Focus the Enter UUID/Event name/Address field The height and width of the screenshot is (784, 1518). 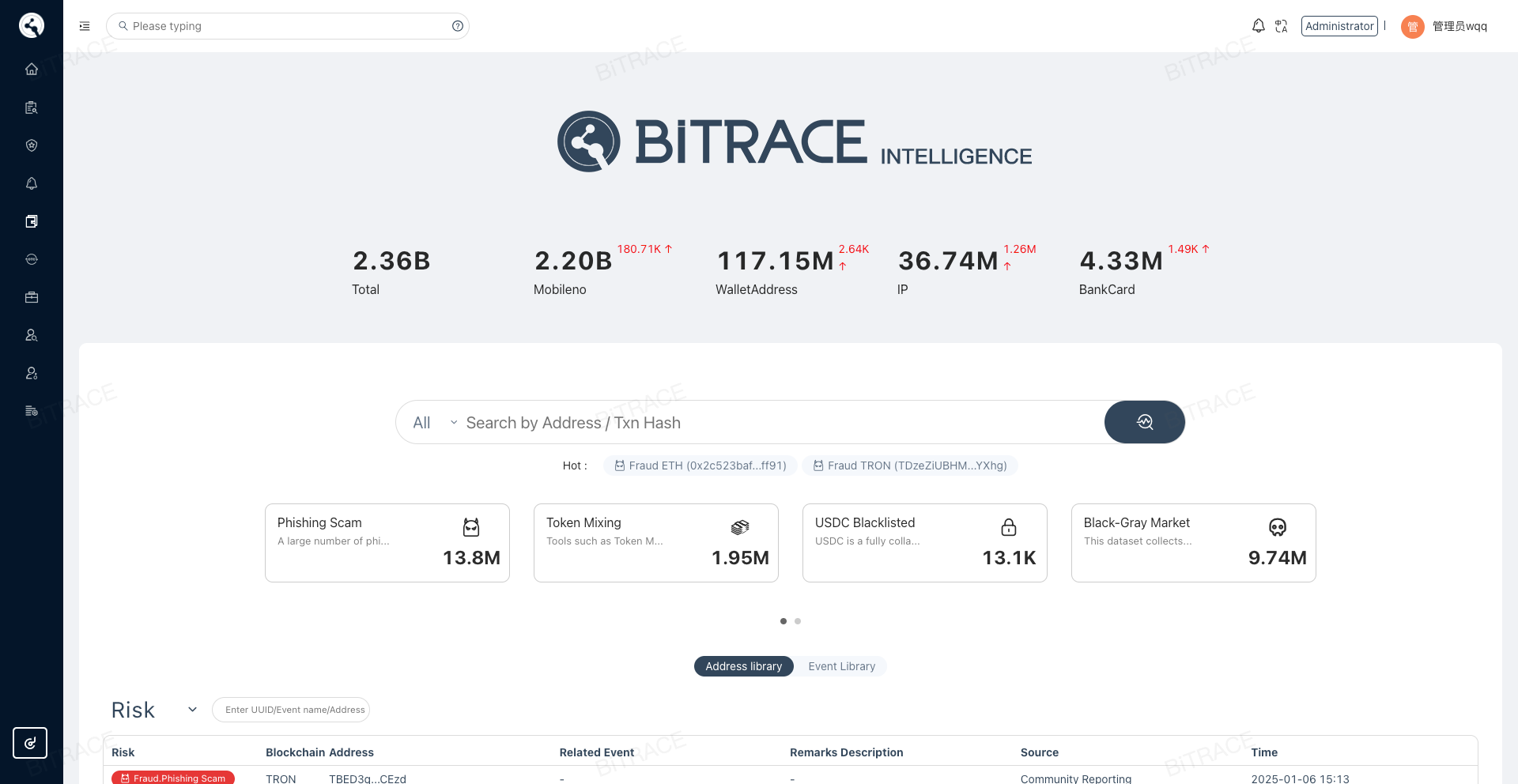pyautogui.click(x=291, y=710)
